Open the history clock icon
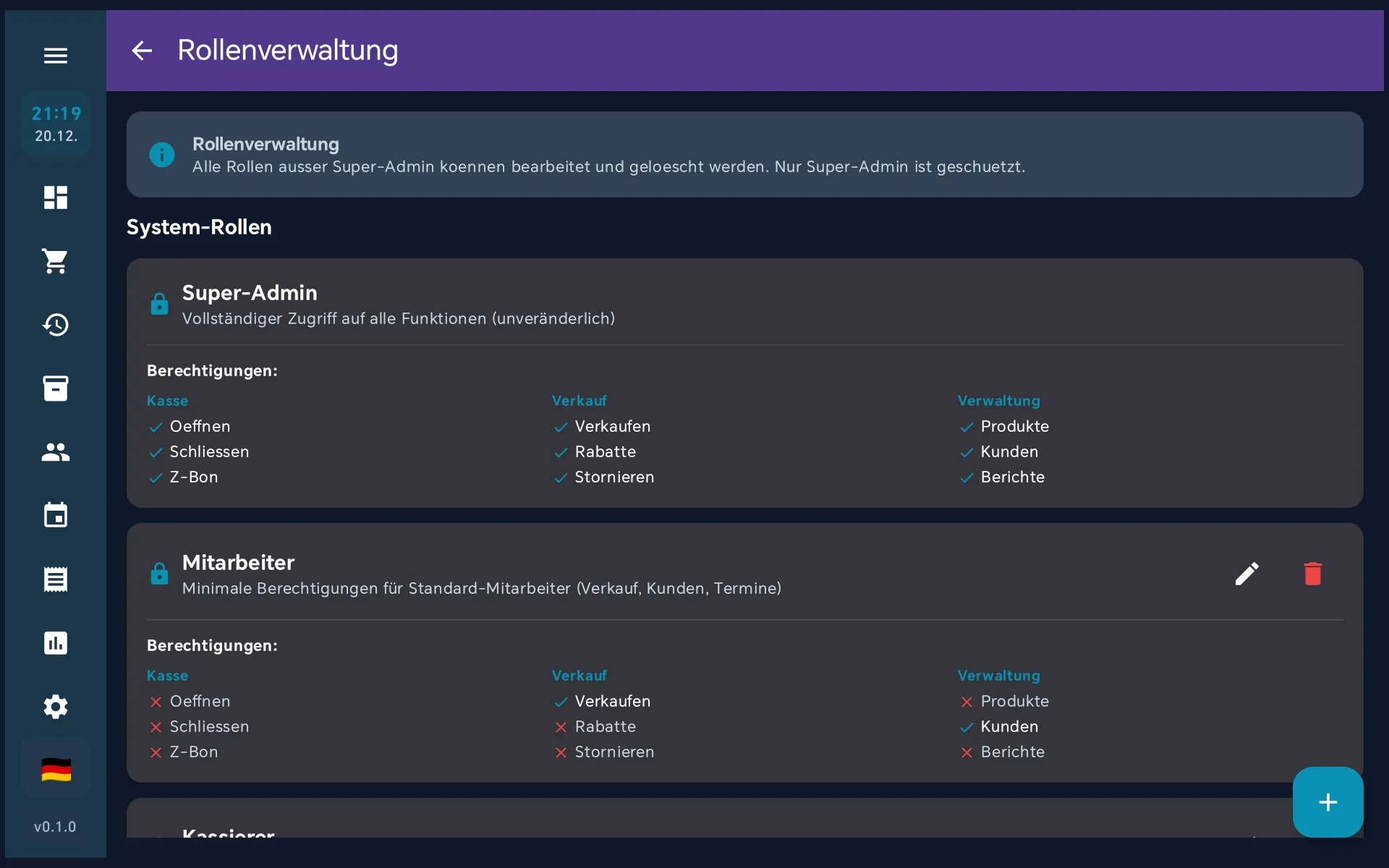1389x868 pixels. [56, 325]
